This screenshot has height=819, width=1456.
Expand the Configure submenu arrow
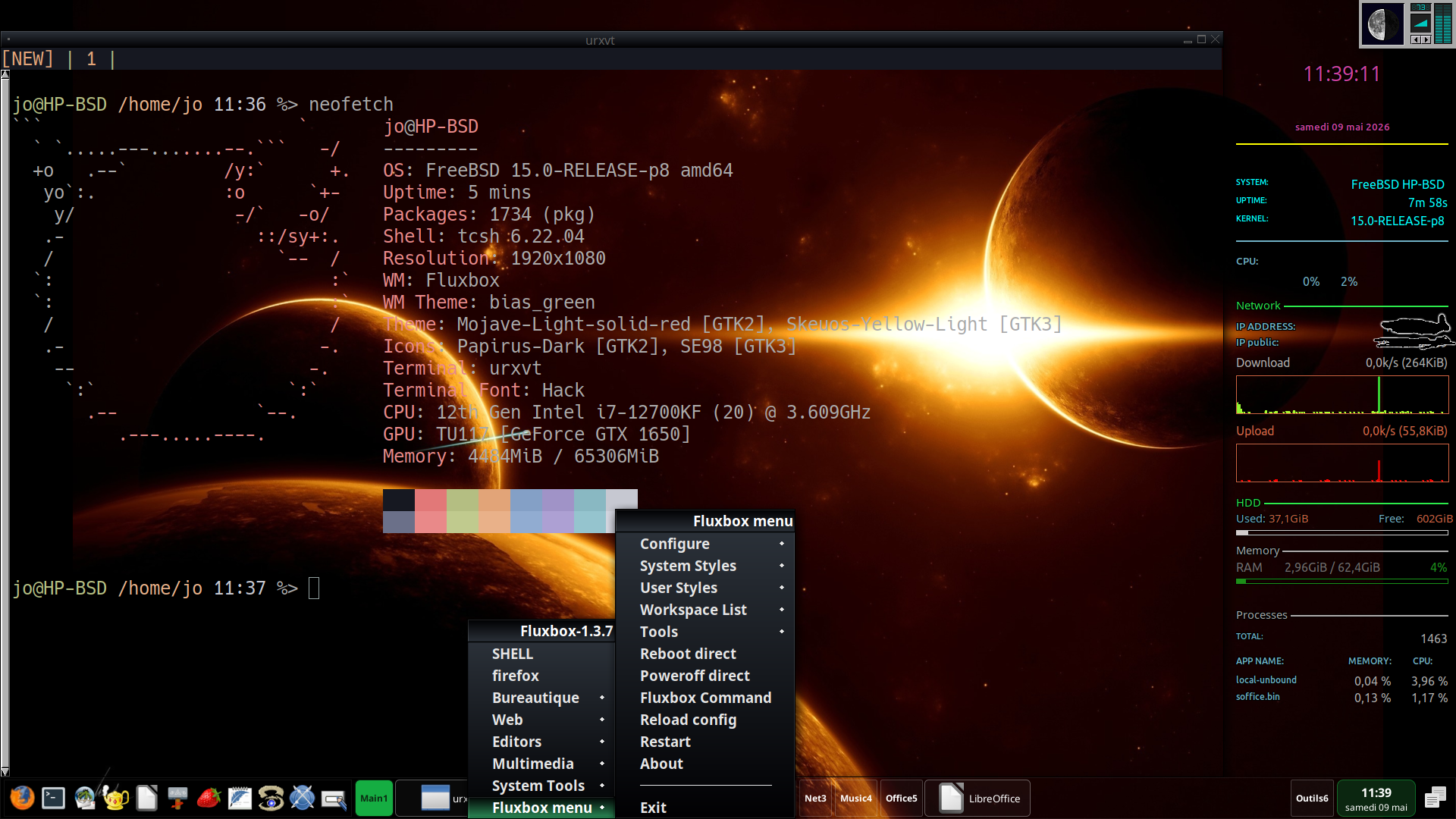782,544
